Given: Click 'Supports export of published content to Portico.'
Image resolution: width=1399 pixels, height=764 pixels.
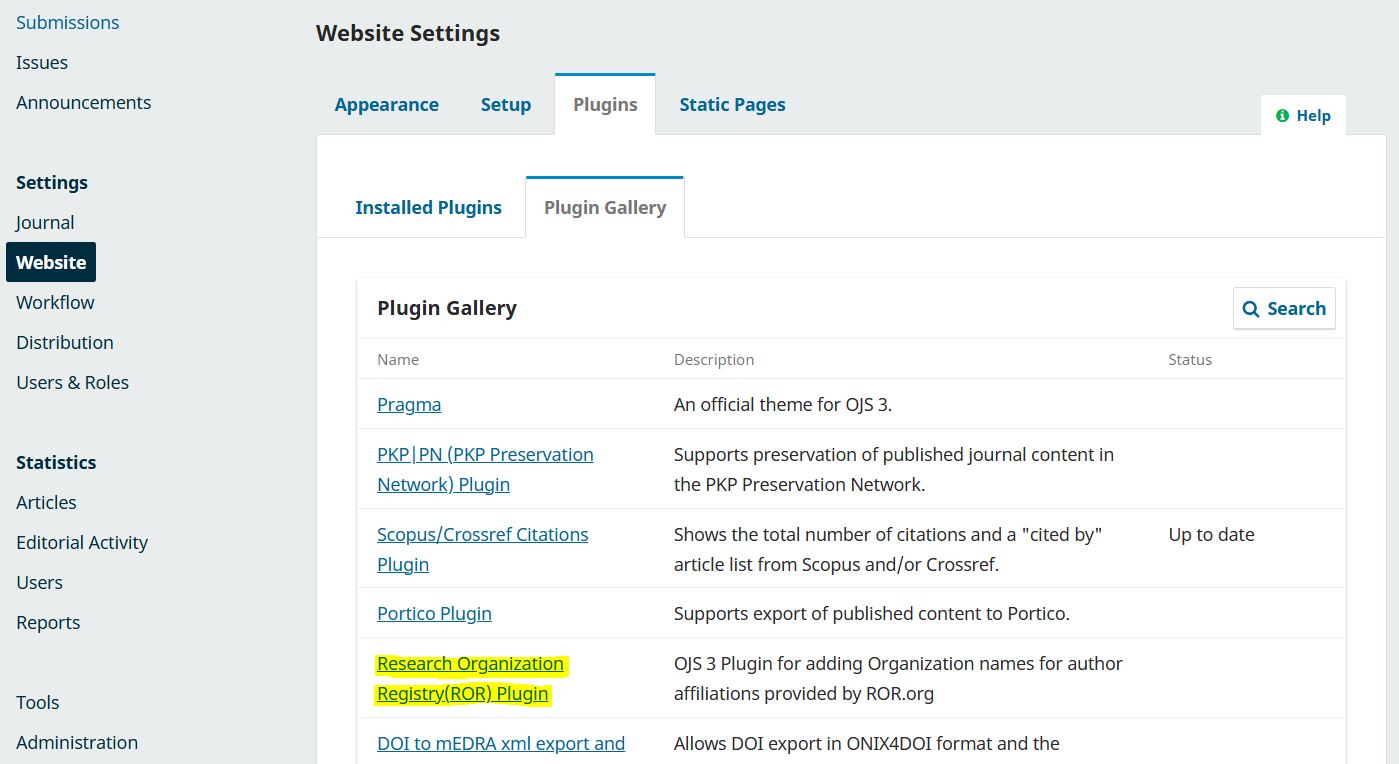Looking at the screenshot, I should (871, 613).
